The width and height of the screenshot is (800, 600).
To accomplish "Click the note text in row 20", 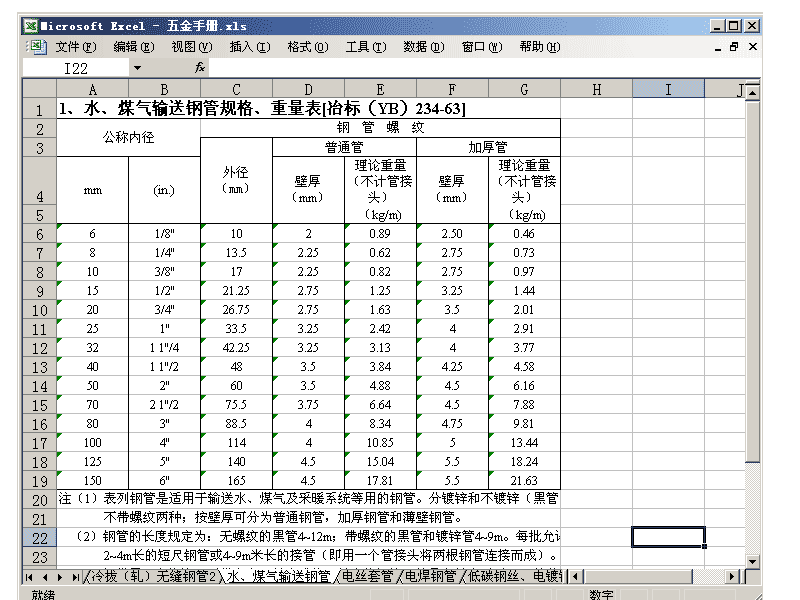I will click(308, 498).
